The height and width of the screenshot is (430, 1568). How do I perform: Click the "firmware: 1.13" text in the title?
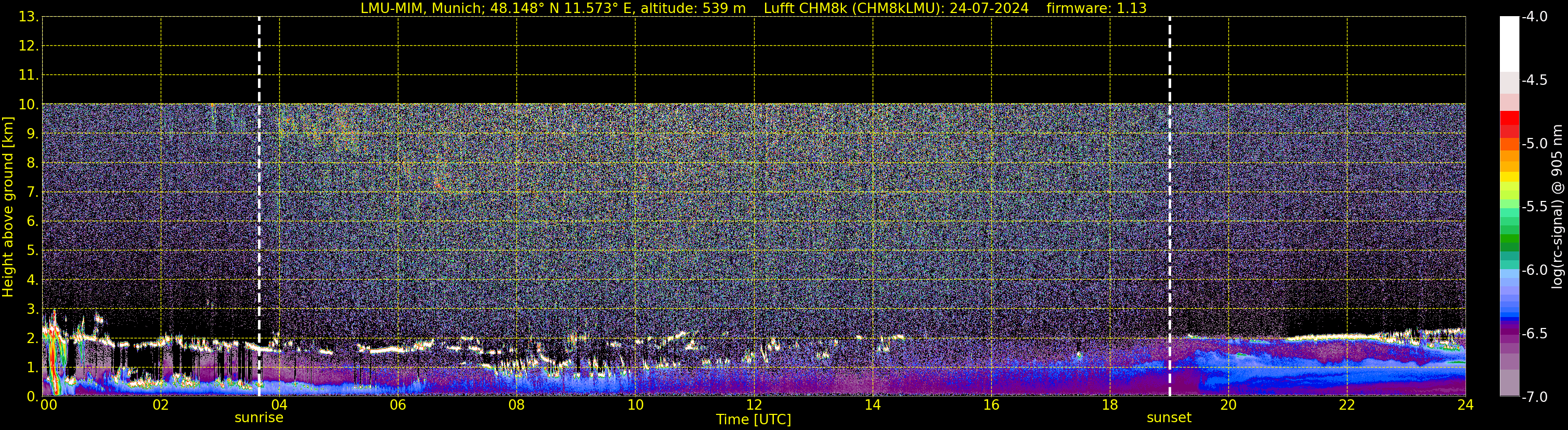[1096, 8]
